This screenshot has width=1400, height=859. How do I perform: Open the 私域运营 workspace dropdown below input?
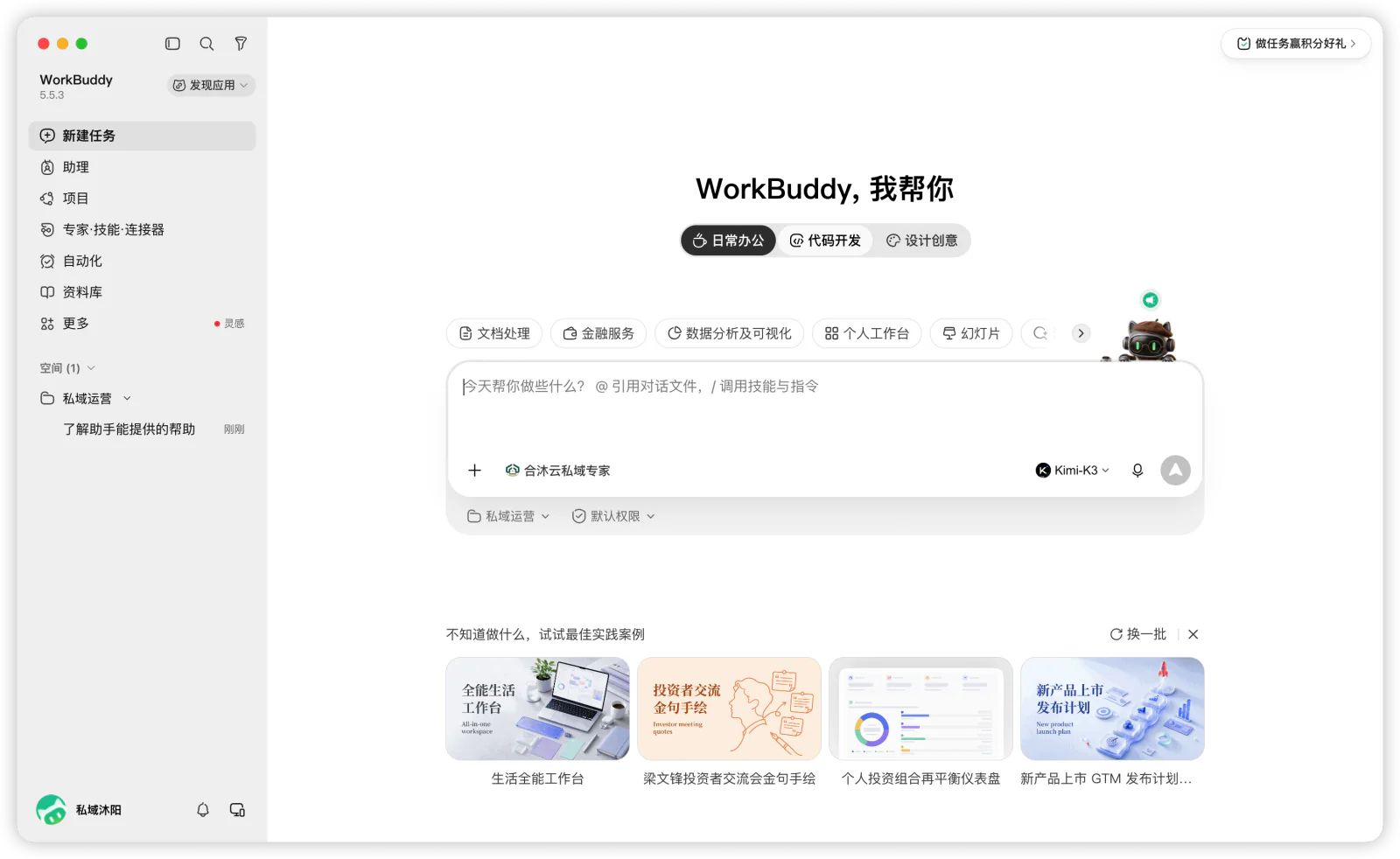[x=508, y=517]
